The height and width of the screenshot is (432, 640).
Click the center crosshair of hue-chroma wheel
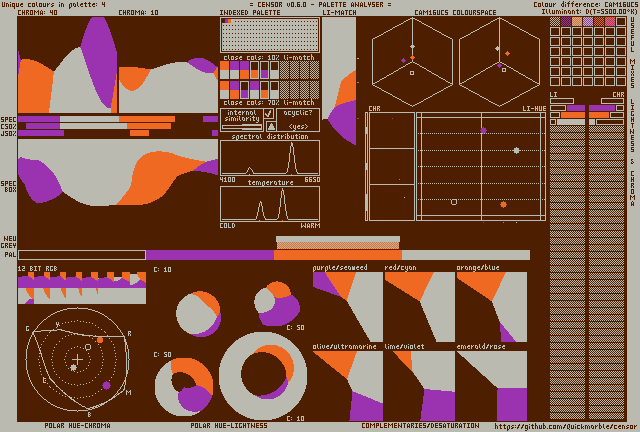pyautogui.click(x=78, y=359)
